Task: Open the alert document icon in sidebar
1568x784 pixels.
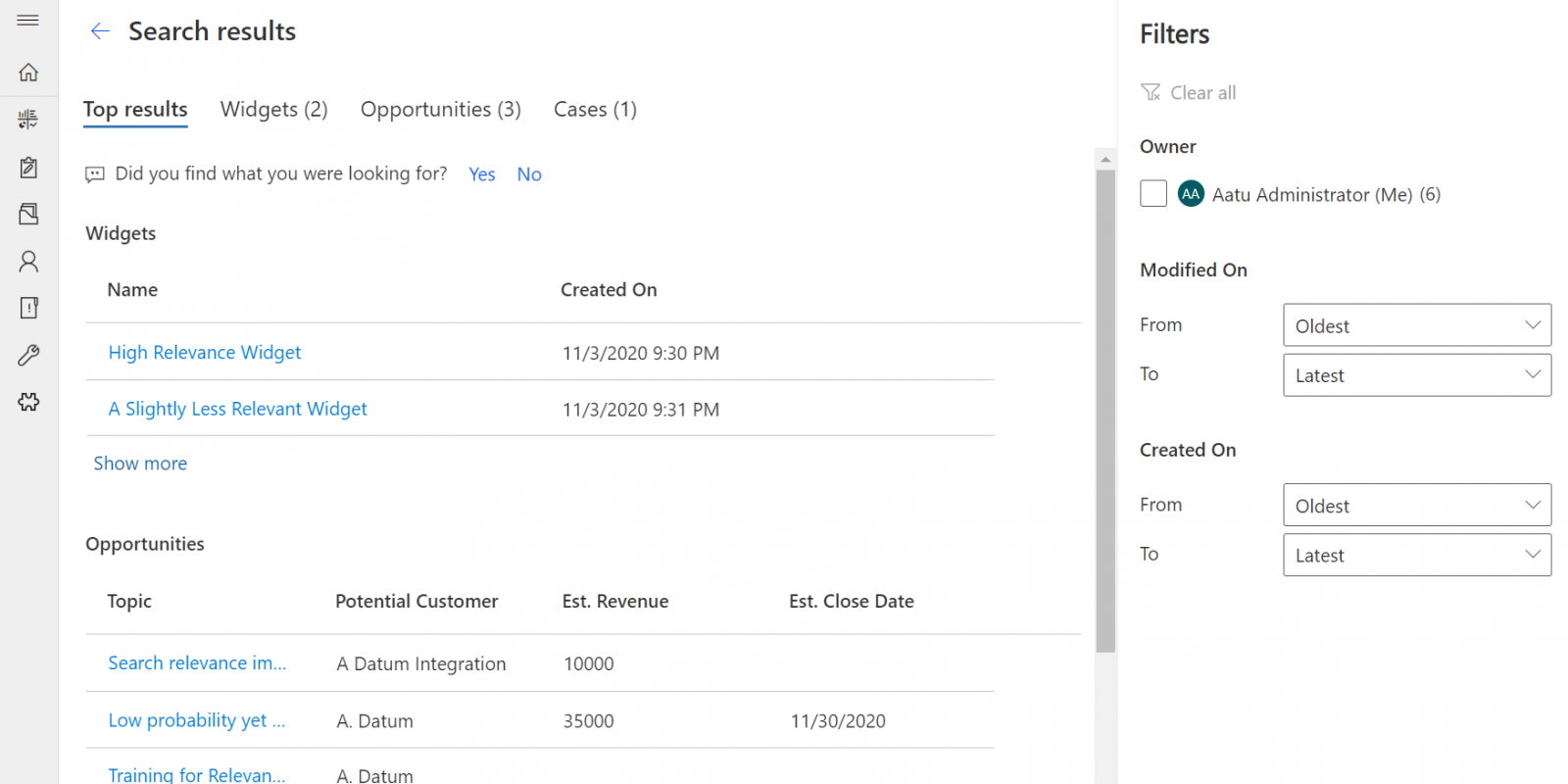Action: [x=28, y=308]
